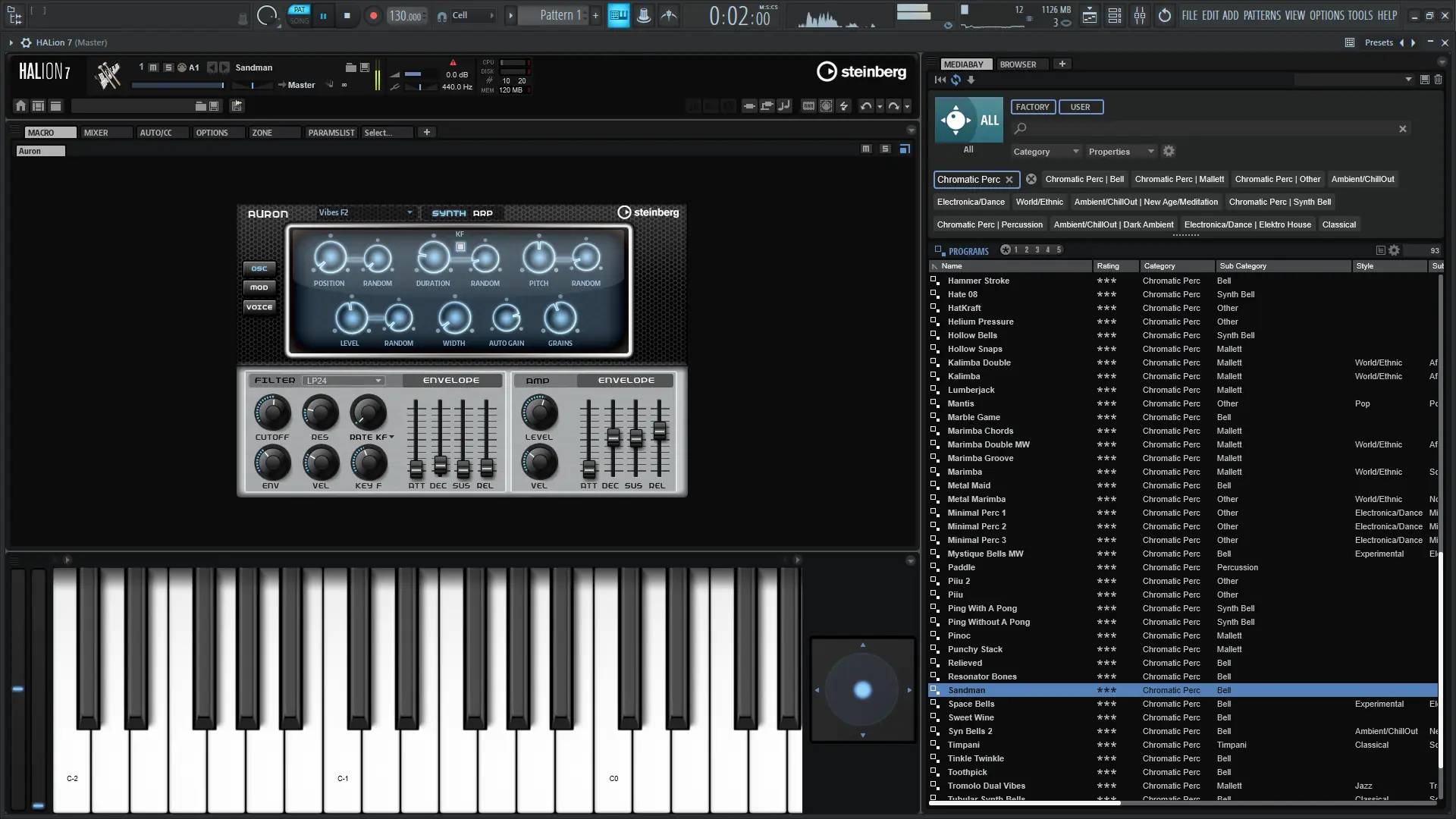This screenshot has height=819, width=1456.
Task: Click the MediaBay delete trash icon
Action: tap(1438, 80)
